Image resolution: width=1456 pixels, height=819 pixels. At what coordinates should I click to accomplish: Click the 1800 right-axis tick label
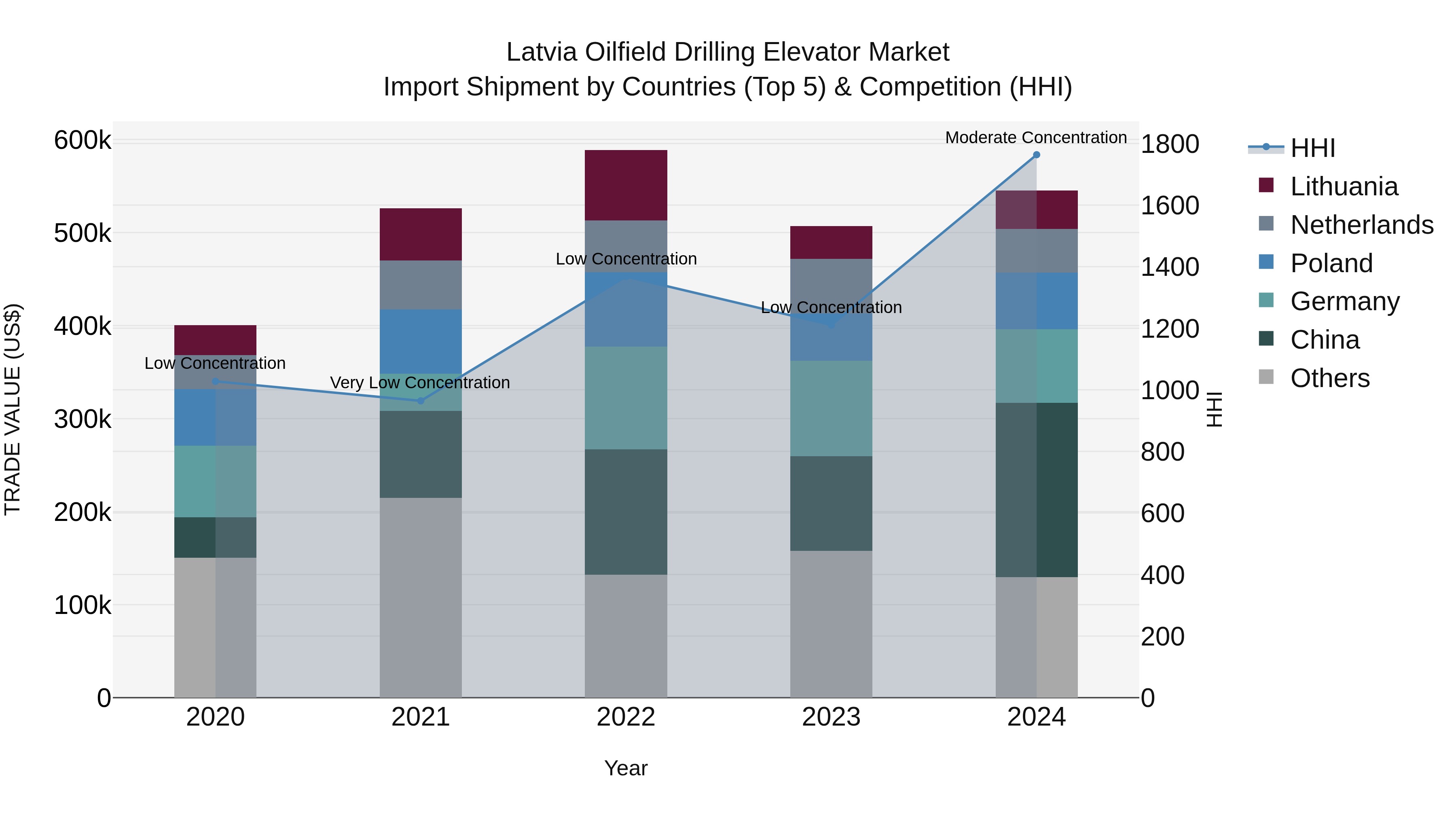tap(1170, 144)
